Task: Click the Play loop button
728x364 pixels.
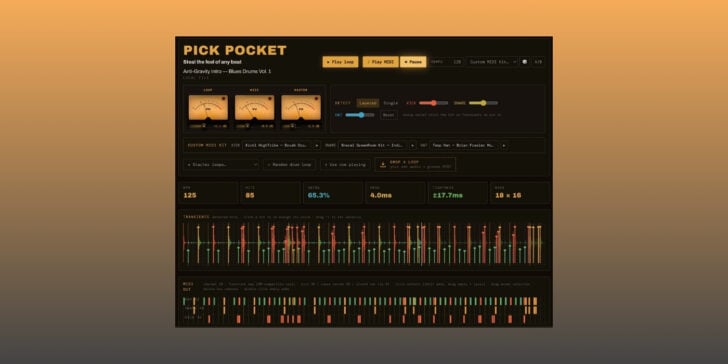Action: pyautogui.click(x=340, y=62)
